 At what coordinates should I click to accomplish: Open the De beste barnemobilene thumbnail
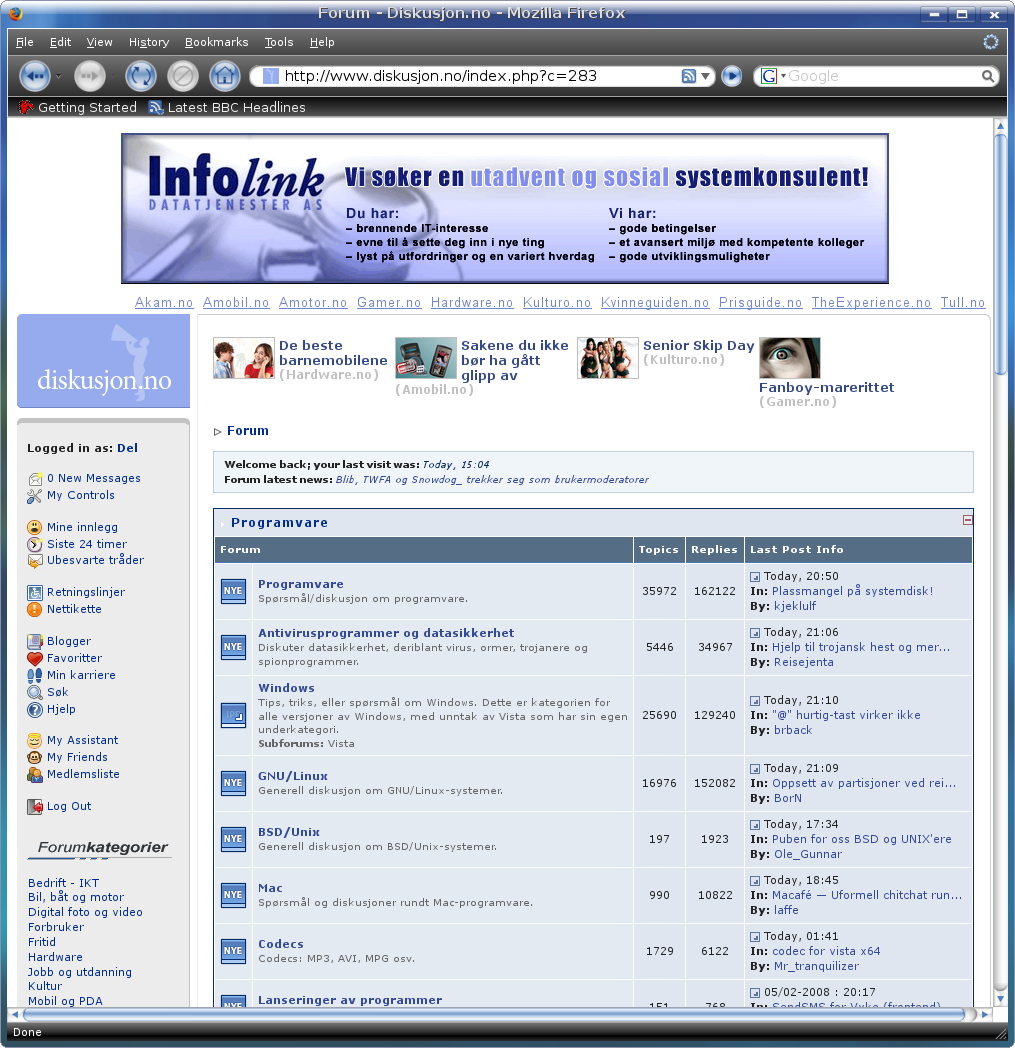click(243, 358)
